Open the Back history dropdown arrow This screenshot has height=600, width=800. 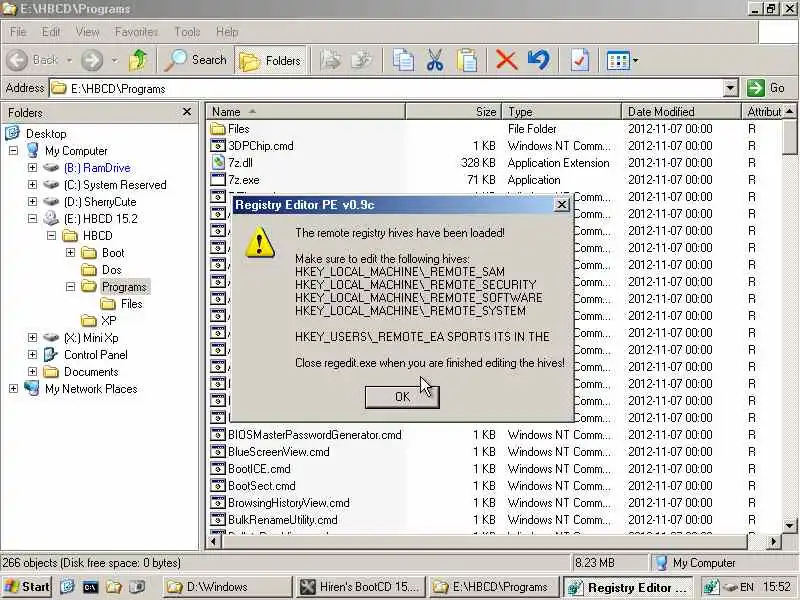coord(69,61)
